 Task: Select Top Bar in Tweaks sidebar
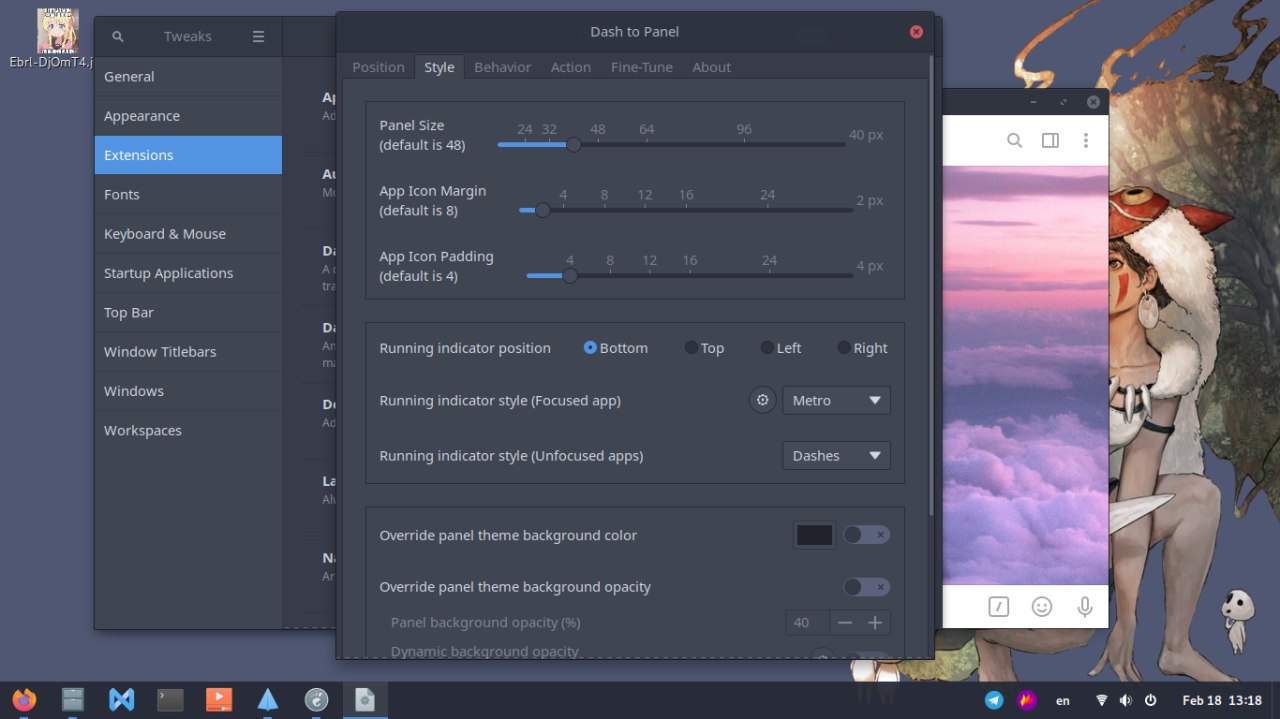coord(188,312)
